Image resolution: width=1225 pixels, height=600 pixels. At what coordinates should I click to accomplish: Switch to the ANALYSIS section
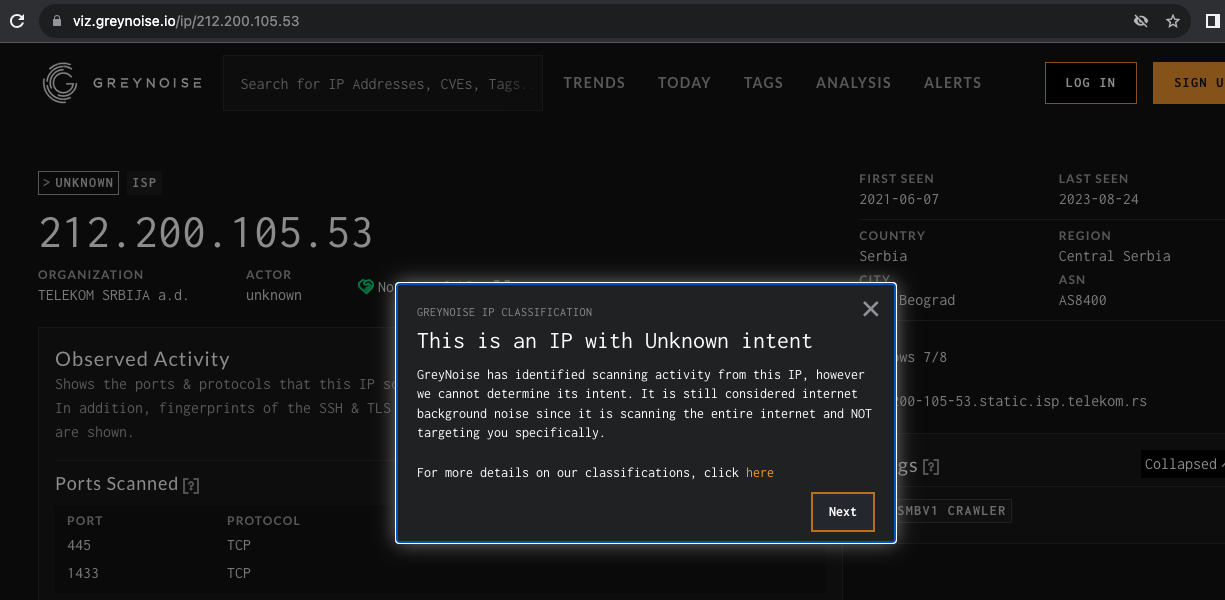853,83
